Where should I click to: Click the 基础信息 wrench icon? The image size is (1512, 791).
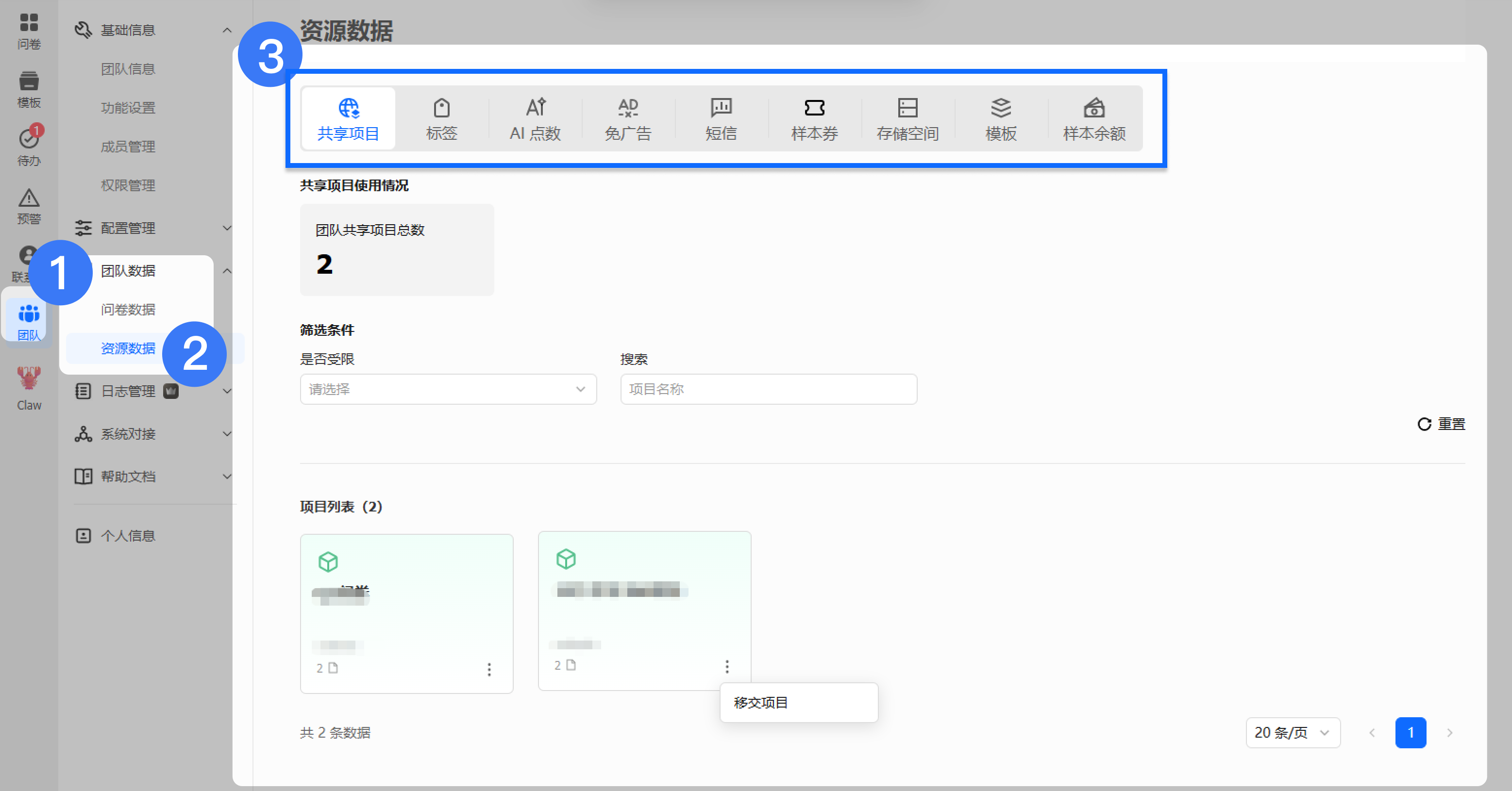coord(84,30)
